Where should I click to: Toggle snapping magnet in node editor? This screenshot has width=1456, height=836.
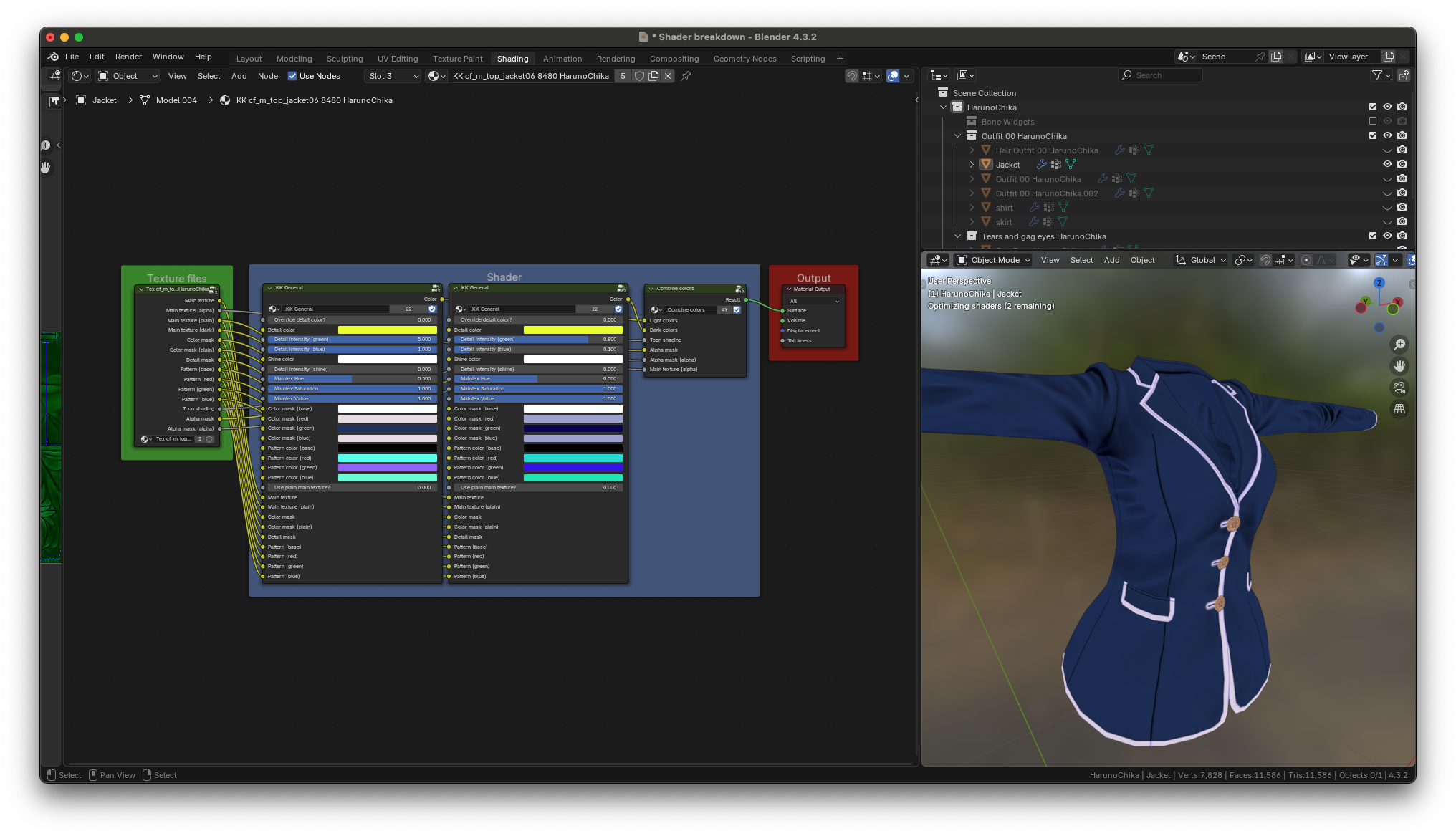(x=851, y=76)
